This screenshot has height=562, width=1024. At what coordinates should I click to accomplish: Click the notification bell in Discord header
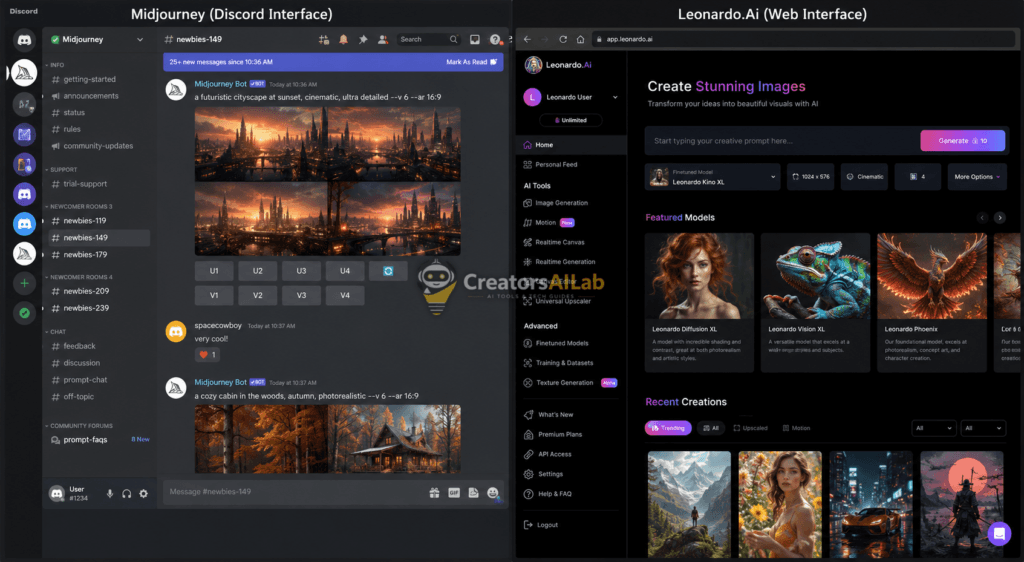click(344, 40)
